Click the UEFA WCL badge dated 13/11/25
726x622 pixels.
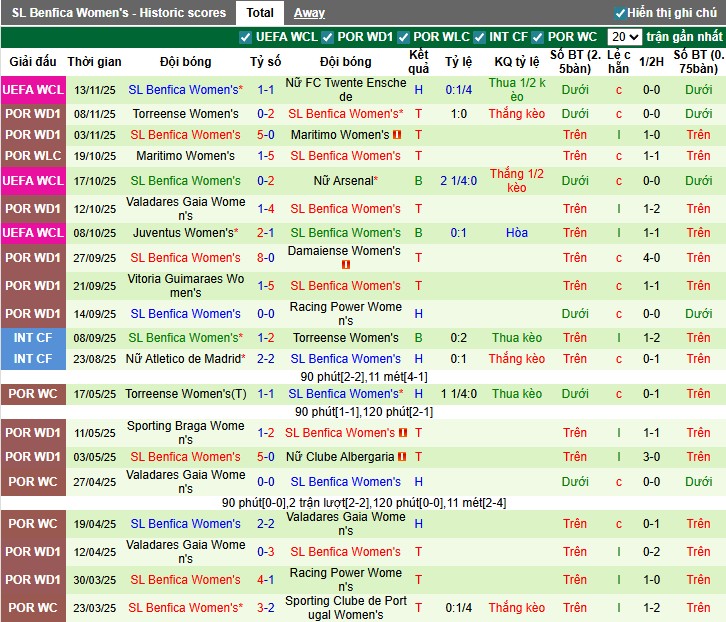[32, 90]
